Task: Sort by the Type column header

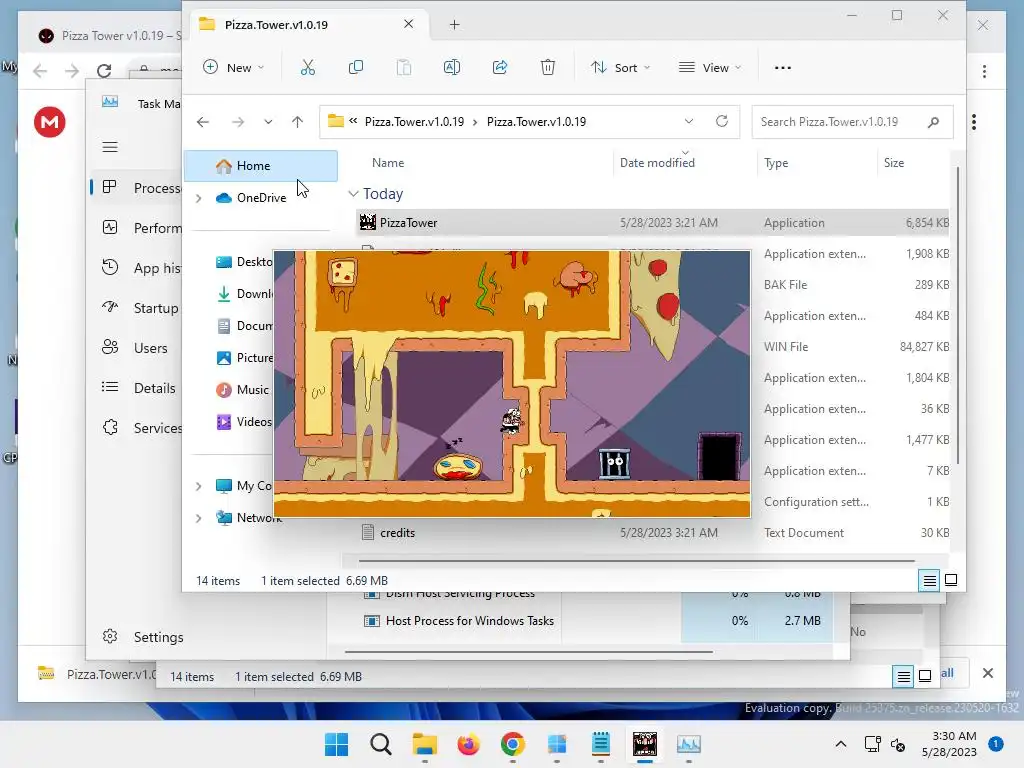Action: coord(776,163)
